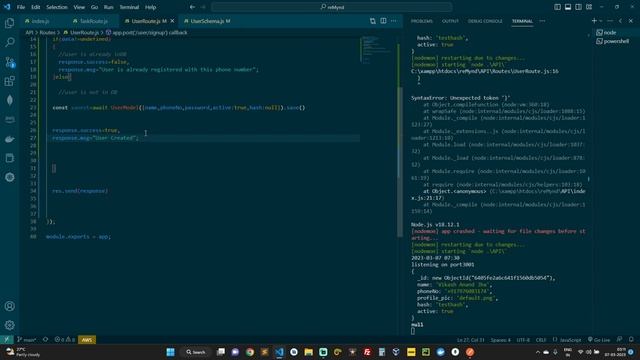This screenshot has width=640, height=360.
Task: Close the UserRoute.js editor tab
Action: (172, 21)
